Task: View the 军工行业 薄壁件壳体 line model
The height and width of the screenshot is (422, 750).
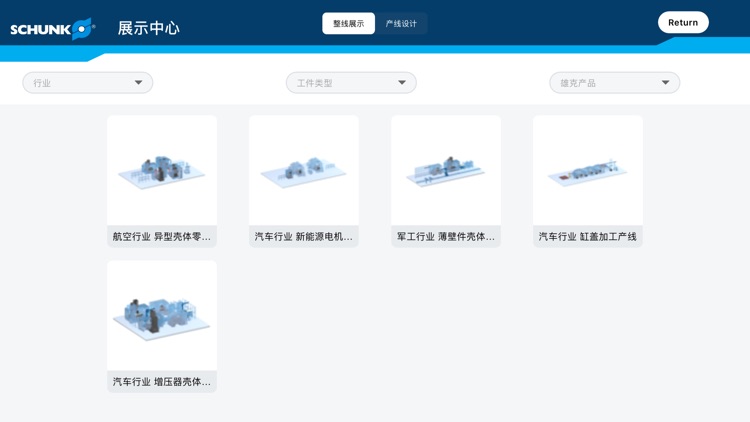Action: tap(446, 170)
